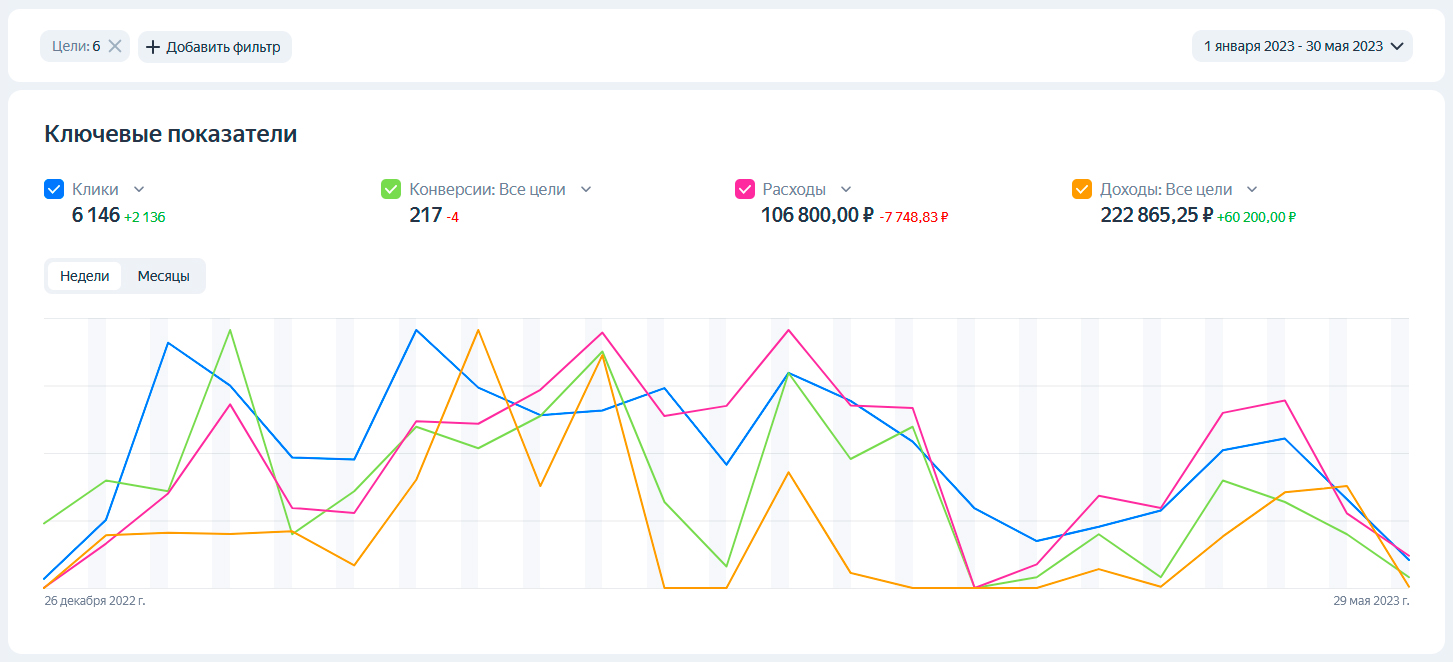Click the 'Ключевые показатели' heading
Screen dimensions: 1453x662
click(x=171, y=134)
